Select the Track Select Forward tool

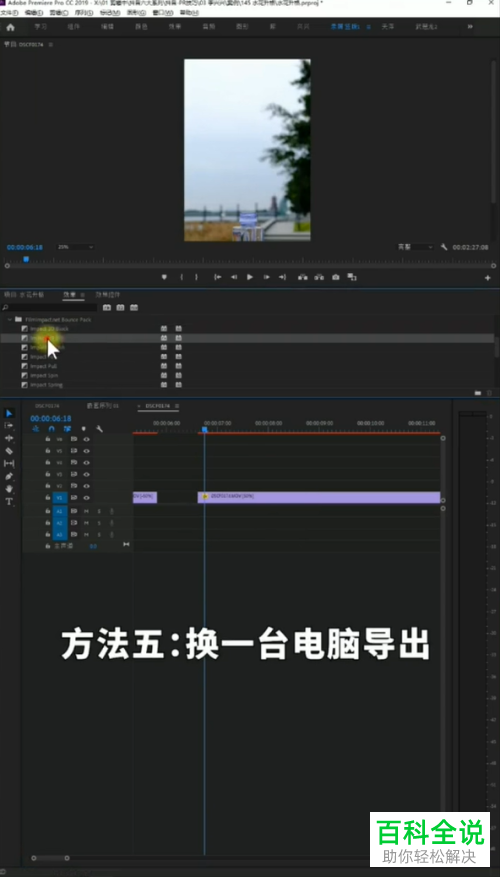coord(9,426)
